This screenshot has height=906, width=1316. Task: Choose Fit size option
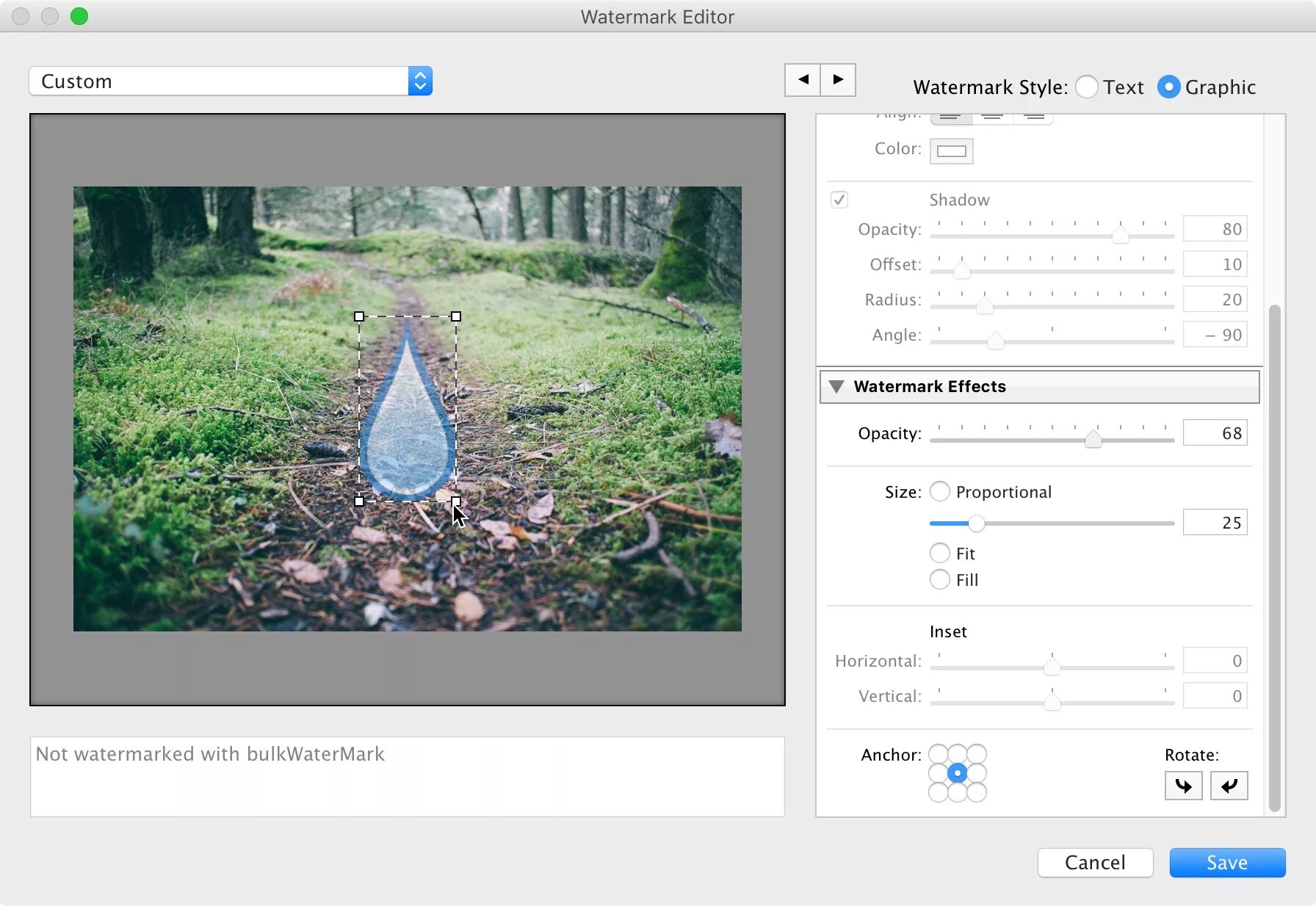(x=940, y=553)
